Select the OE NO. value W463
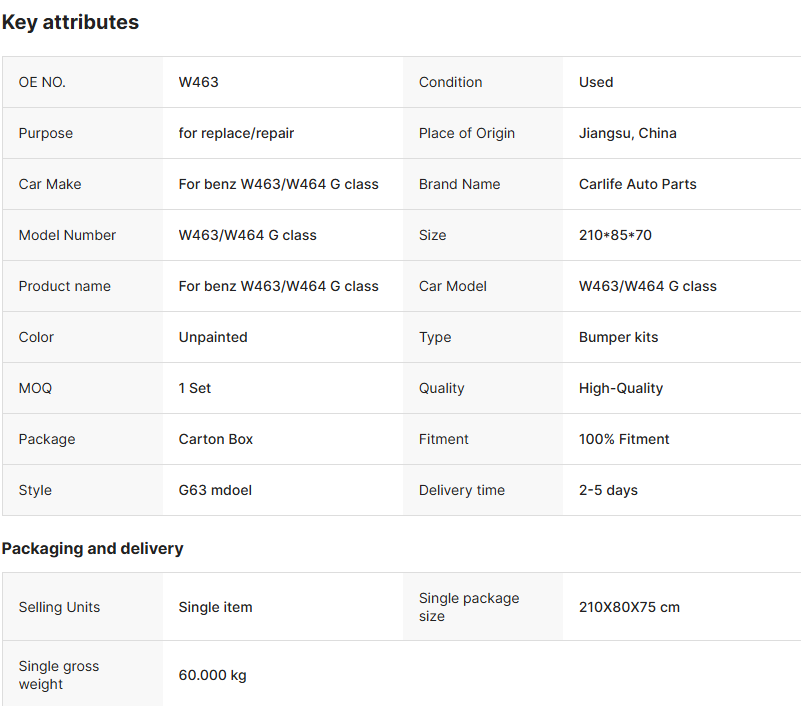 click(x=198, y=82)
